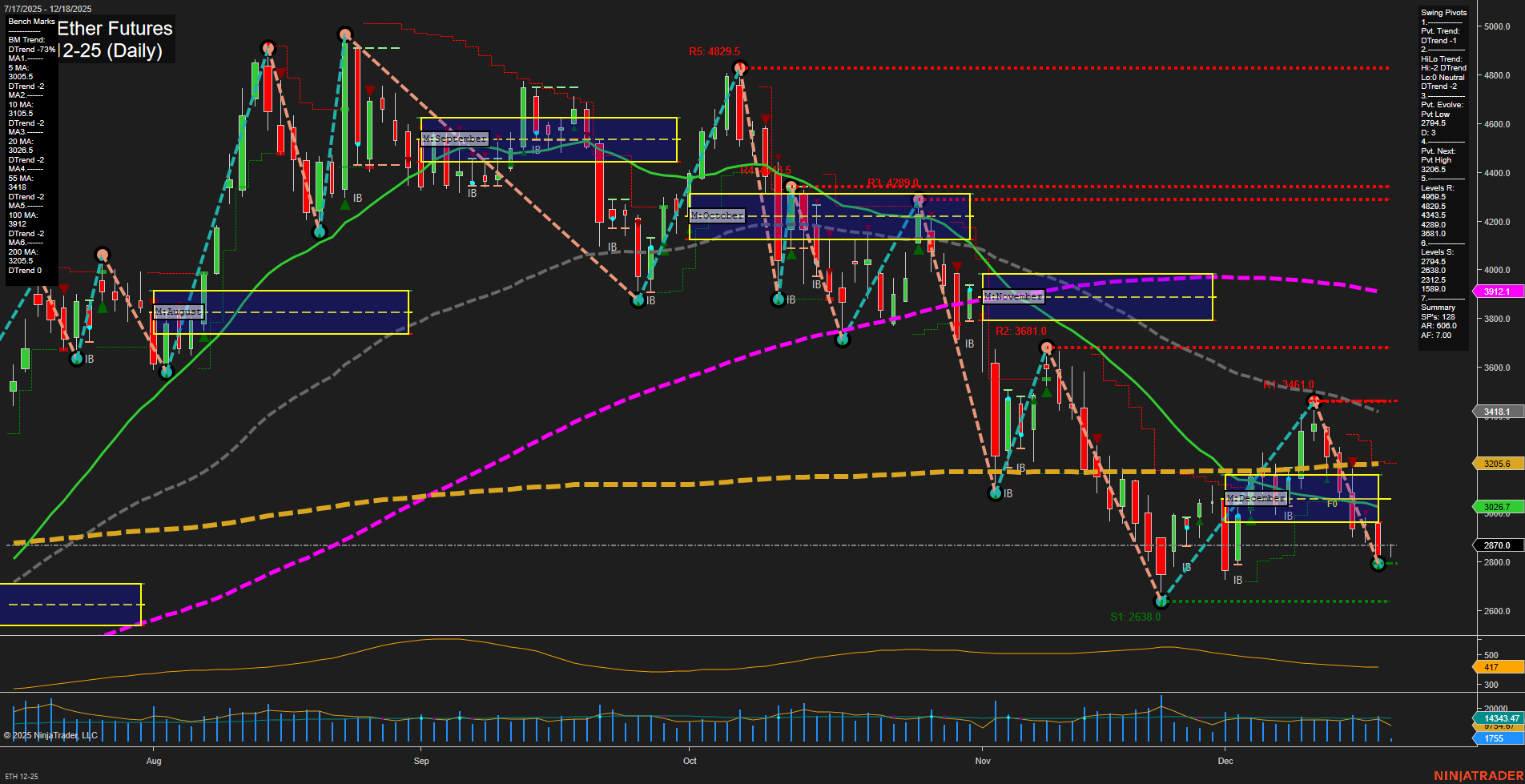Select the green 3026.7 price tag on axis
This screenshot has width=1525, height=784.
click(1496, 506)
